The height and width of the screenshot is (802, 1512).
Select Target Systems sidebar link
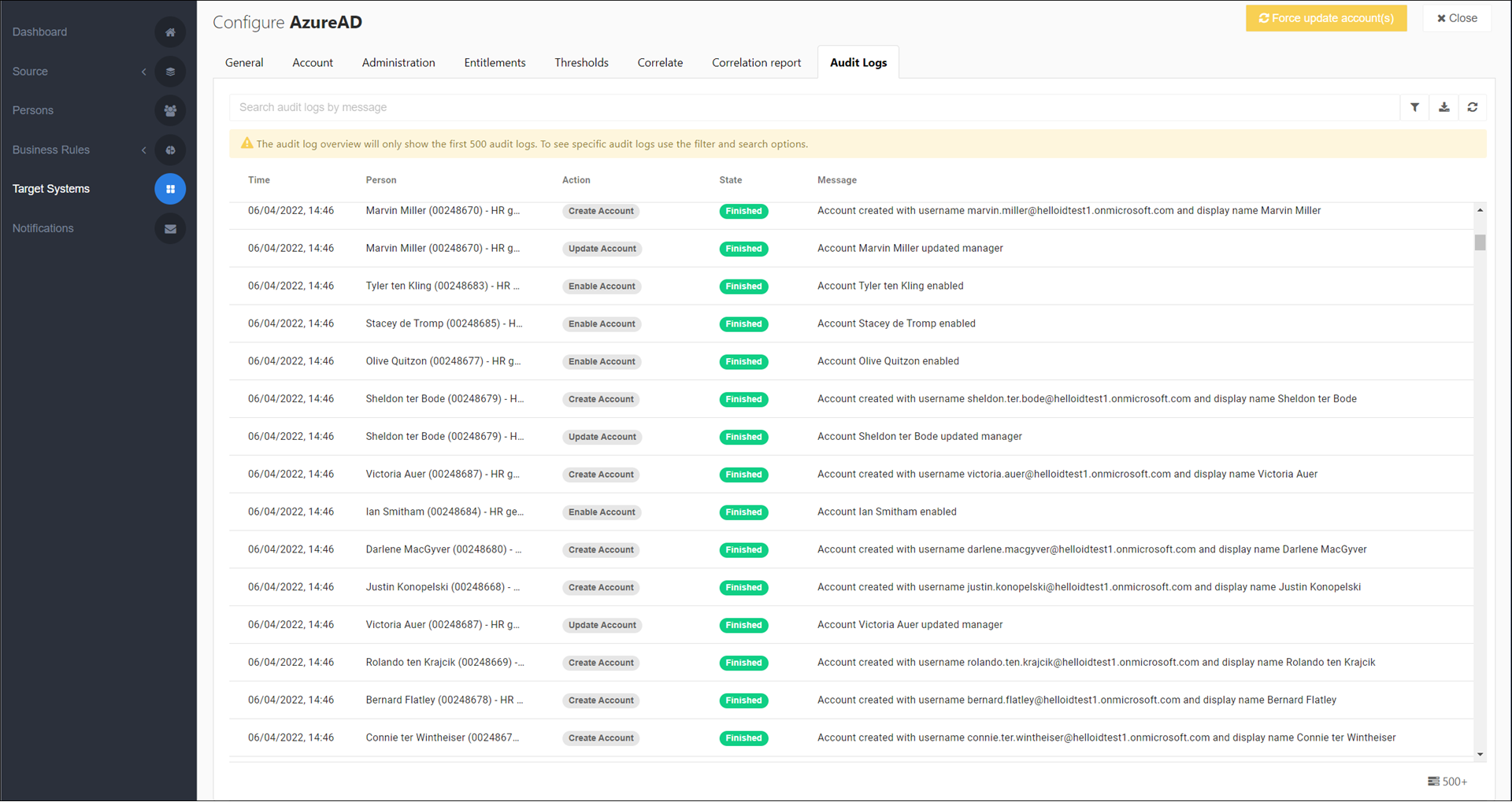coord(51,189)
